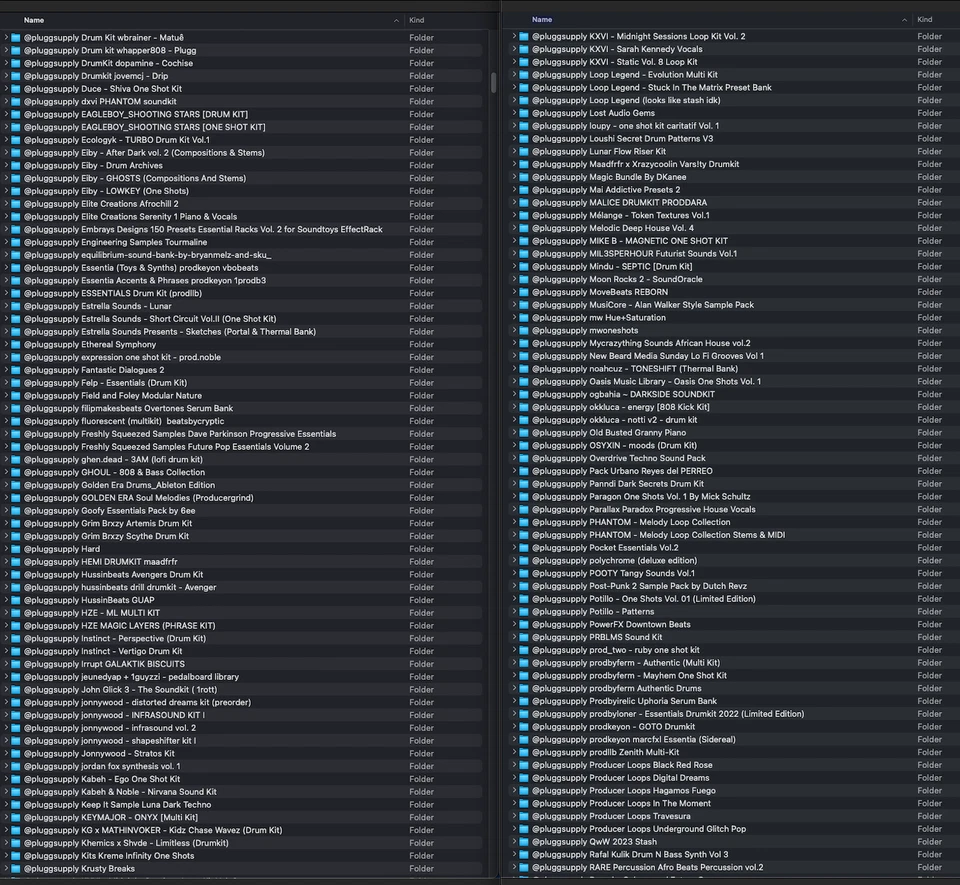Click folder icon of GHOUL - 808 & Bass Collection
960x885 pixels.
point(16,472)
